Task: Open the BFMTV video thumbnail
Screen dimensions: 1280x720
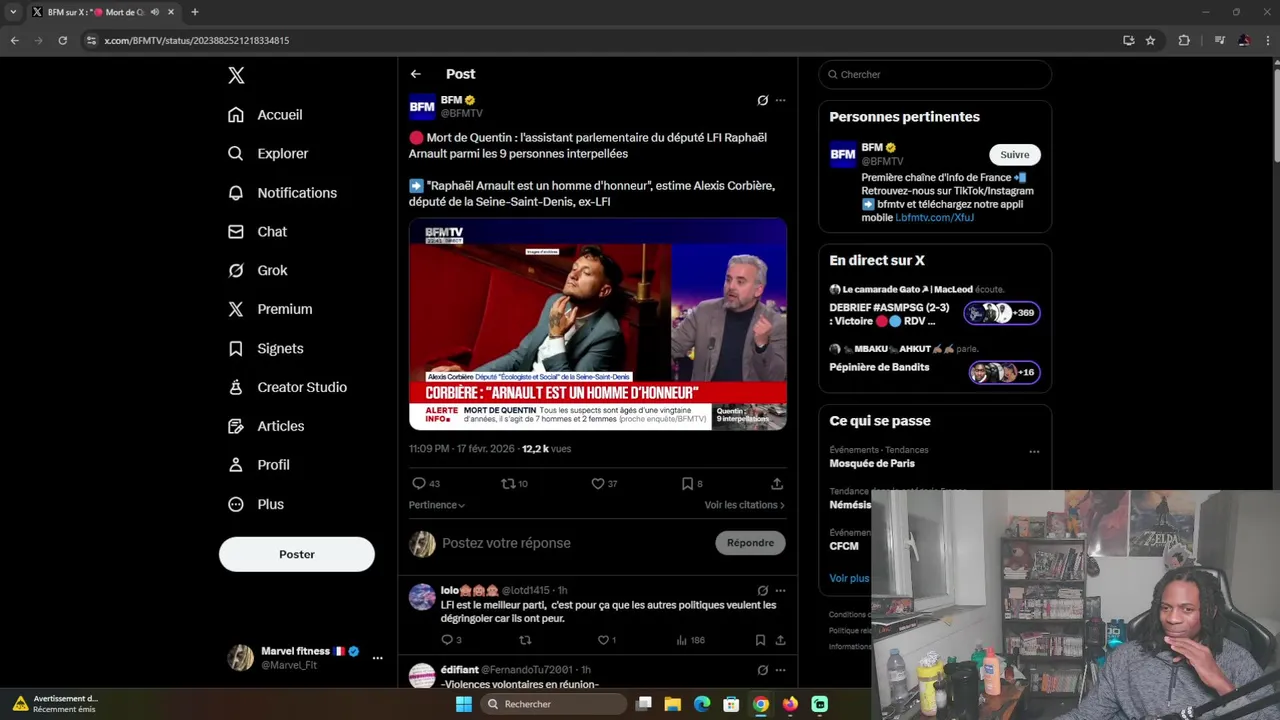Action: point(598,324)
